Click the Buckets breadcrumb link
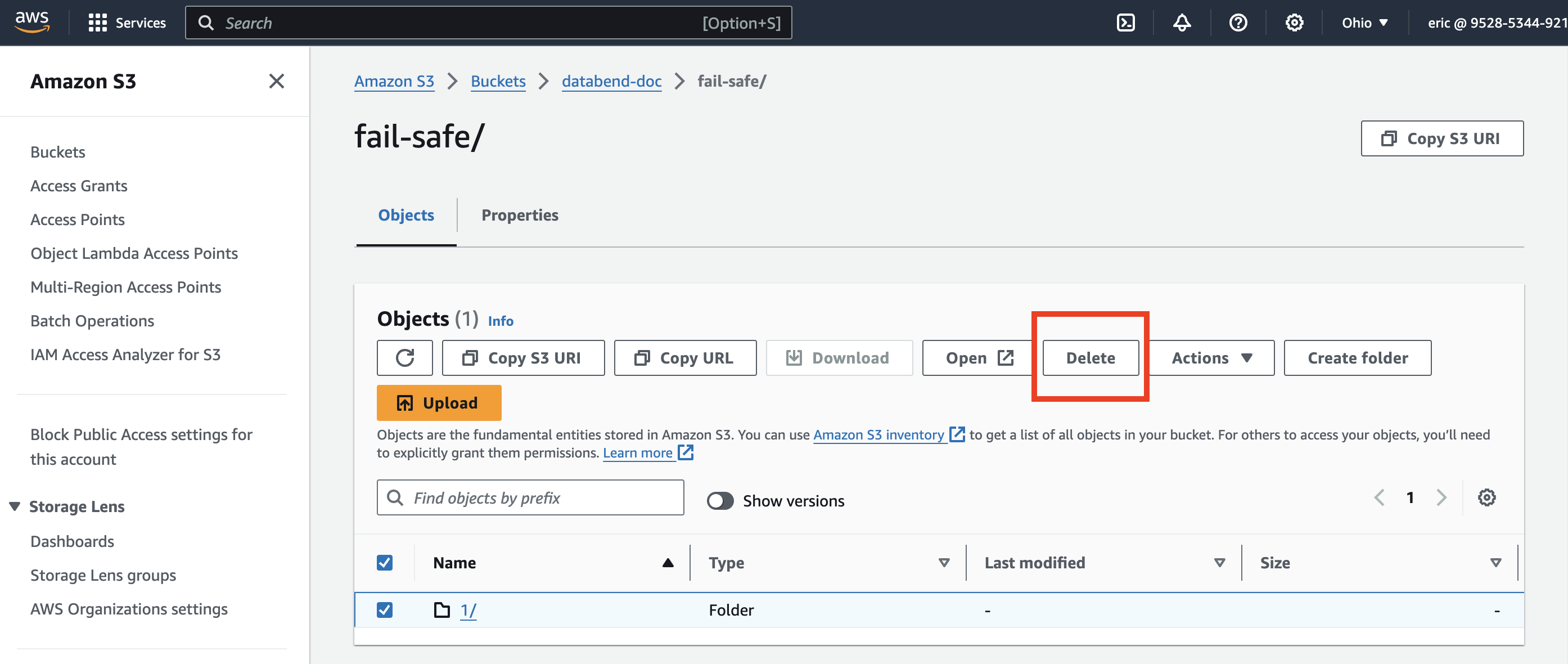This screenshot has width=1568, height=664. (x=498, y=81)
